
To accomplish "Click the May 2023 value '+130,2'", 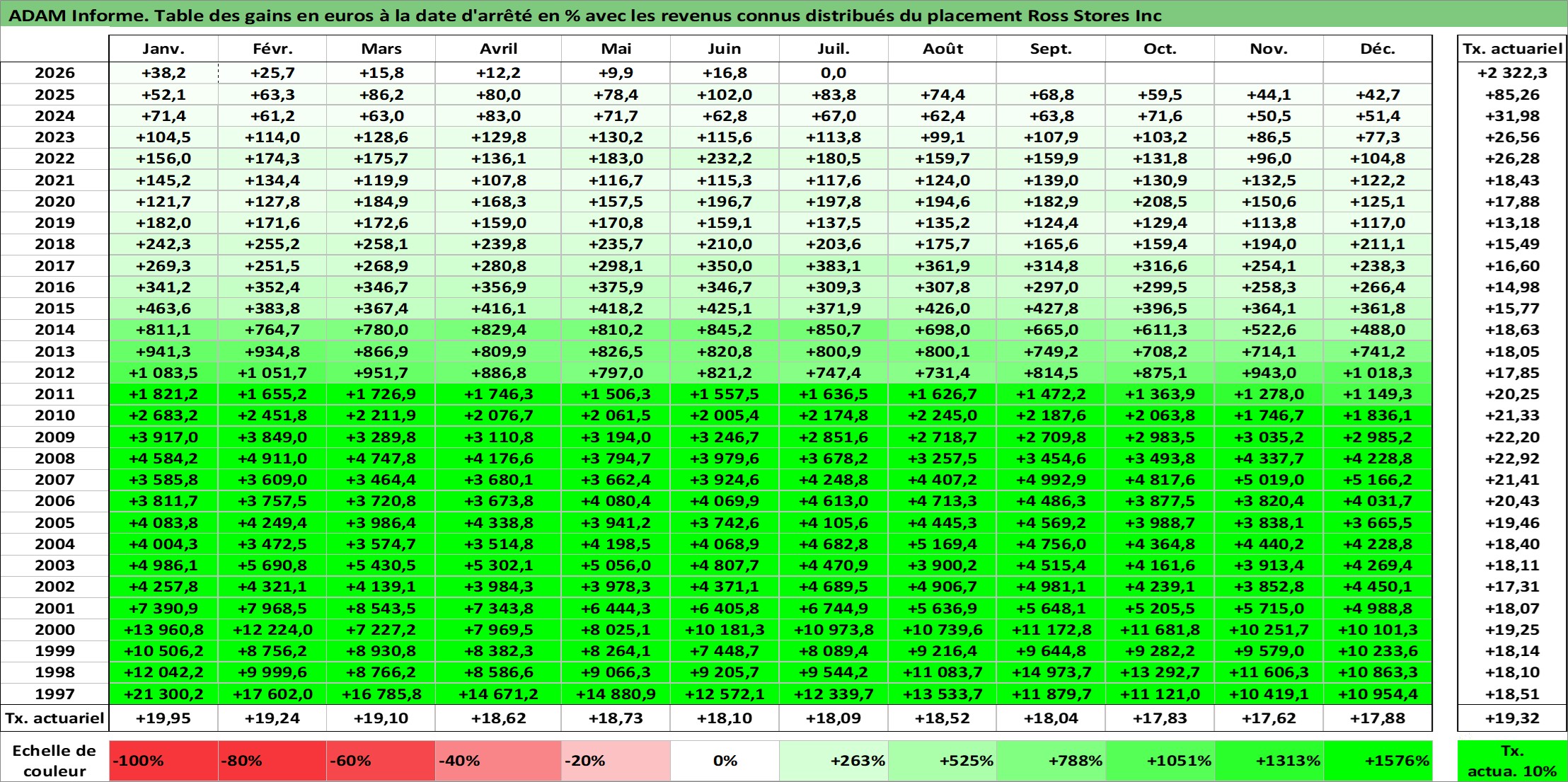I will (616, 137).
